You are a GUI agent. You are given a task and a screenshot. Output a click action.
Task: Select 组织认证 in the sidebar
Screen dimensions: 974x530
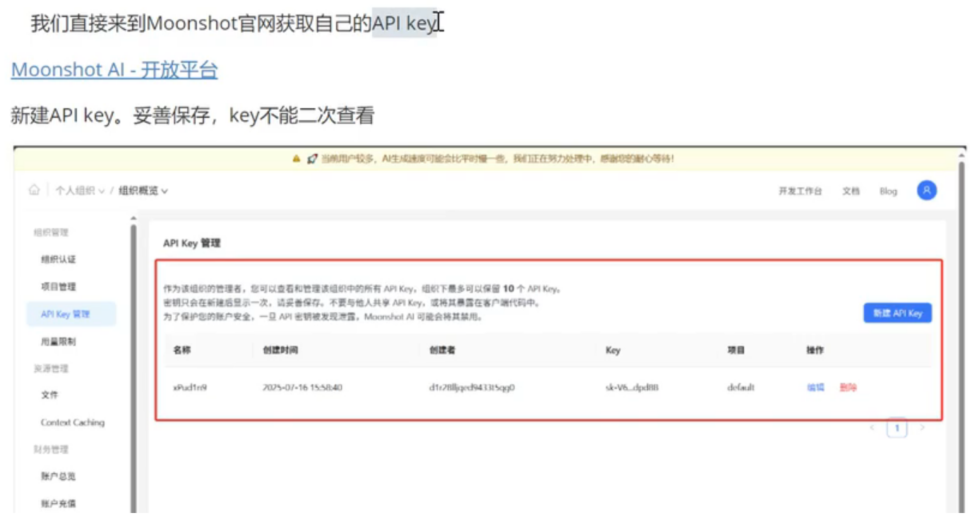pyautogui.click(x=58, y=259)
